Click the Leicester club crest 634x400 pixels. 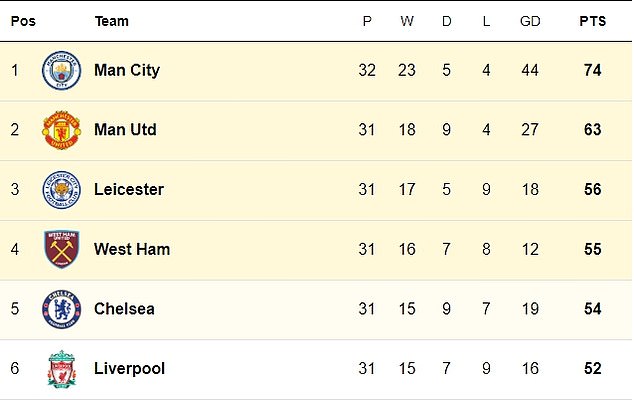61,190
